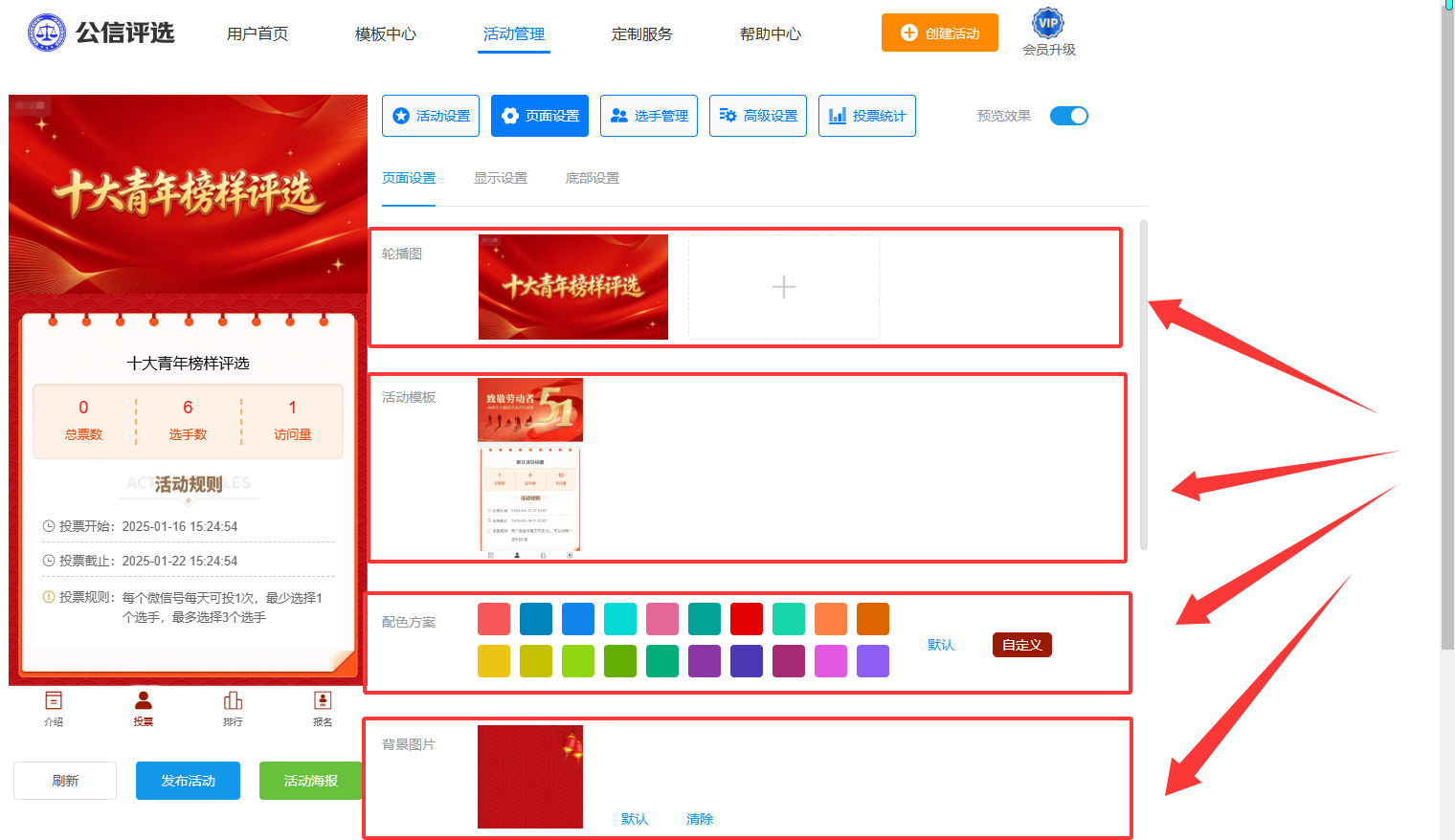Screen dimensions: 1455x840
Task: Open the 活动设置 button
Action: click(x=431, y=116)
